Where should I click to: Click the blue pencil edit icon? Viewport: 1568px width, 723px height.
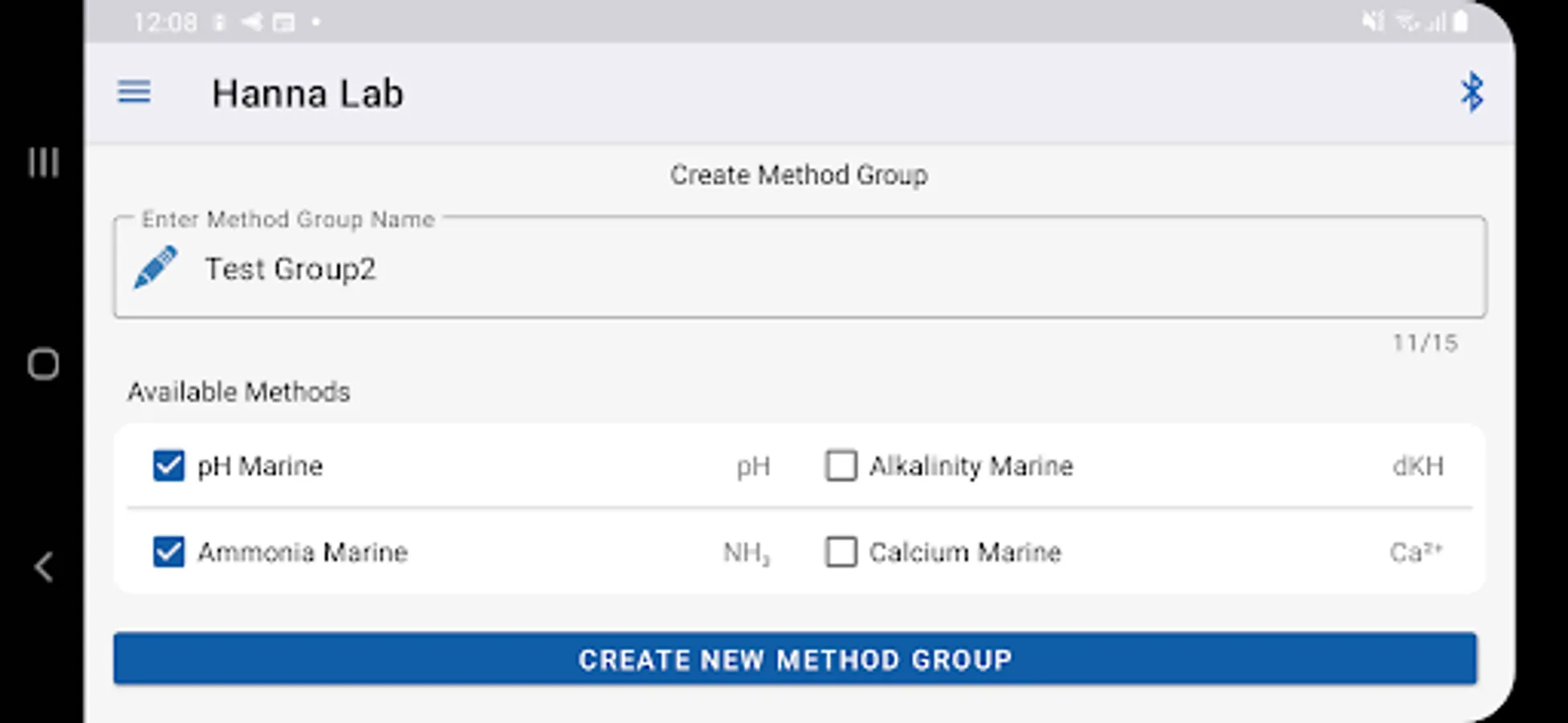click(x=155, y=268)
